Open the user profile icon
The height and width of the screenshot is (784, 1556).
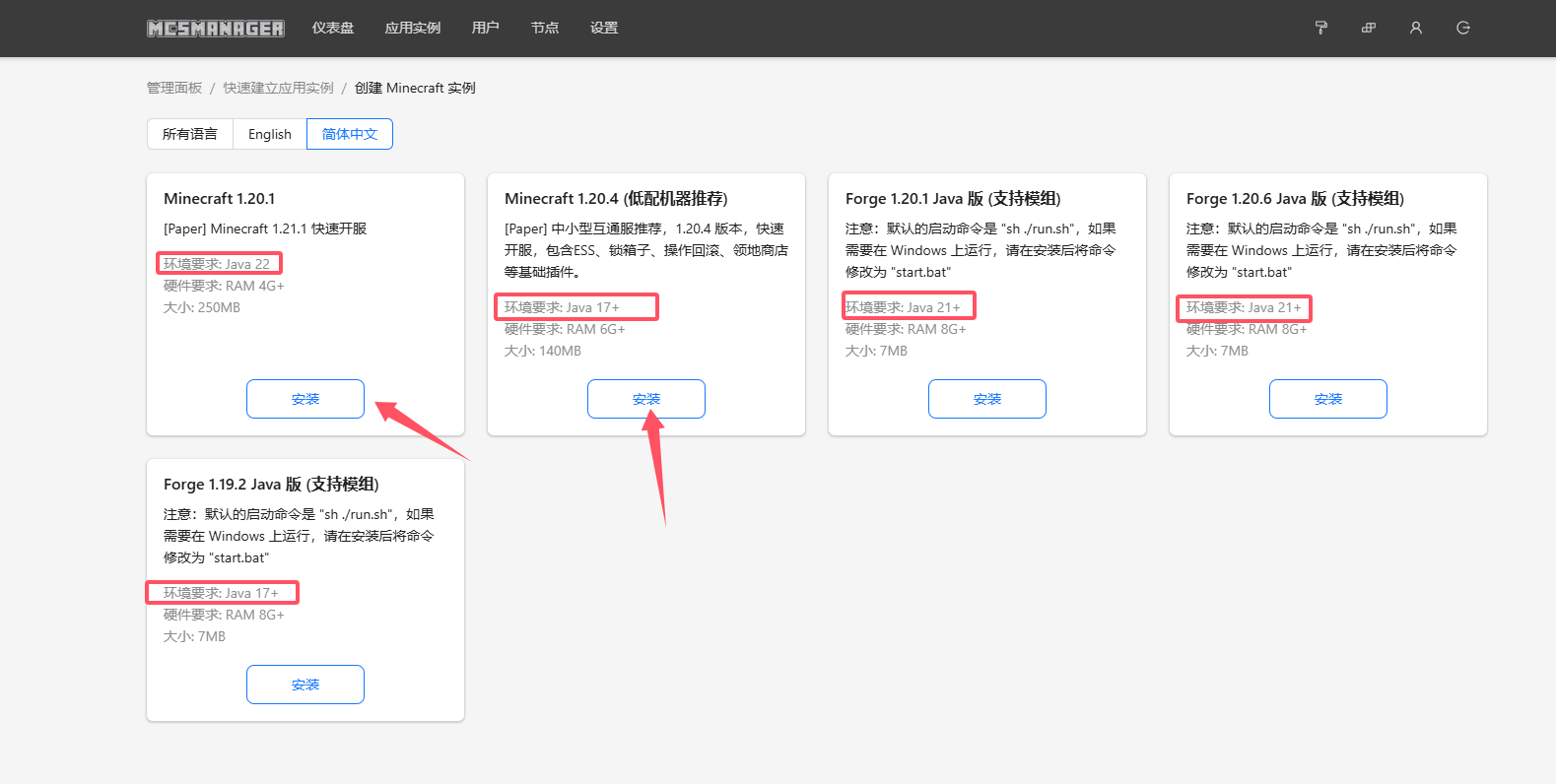point(1416,28)
